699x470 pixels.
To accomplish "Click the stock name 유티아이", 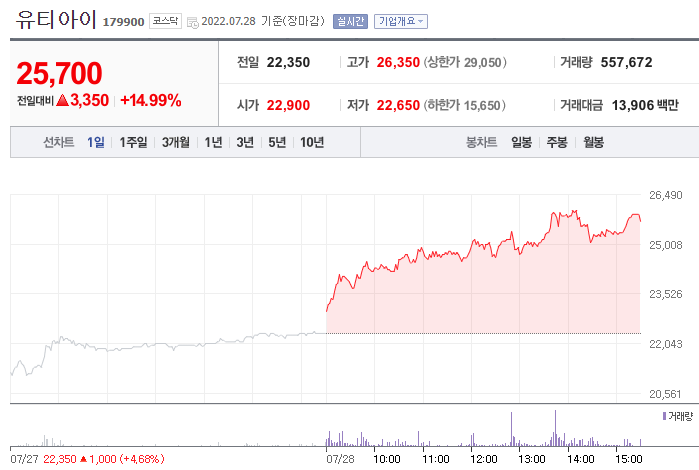I will point(56,20).
